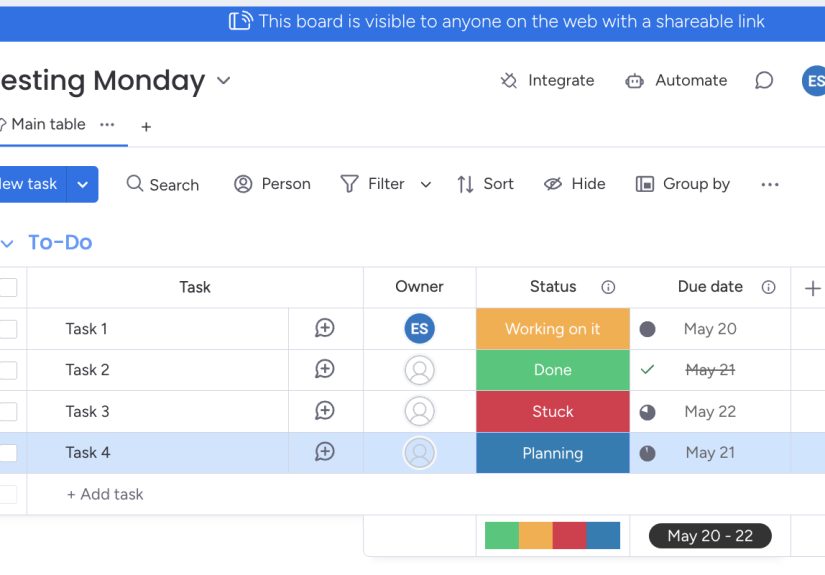Click Task 2 completed checkmark icon

647,370
